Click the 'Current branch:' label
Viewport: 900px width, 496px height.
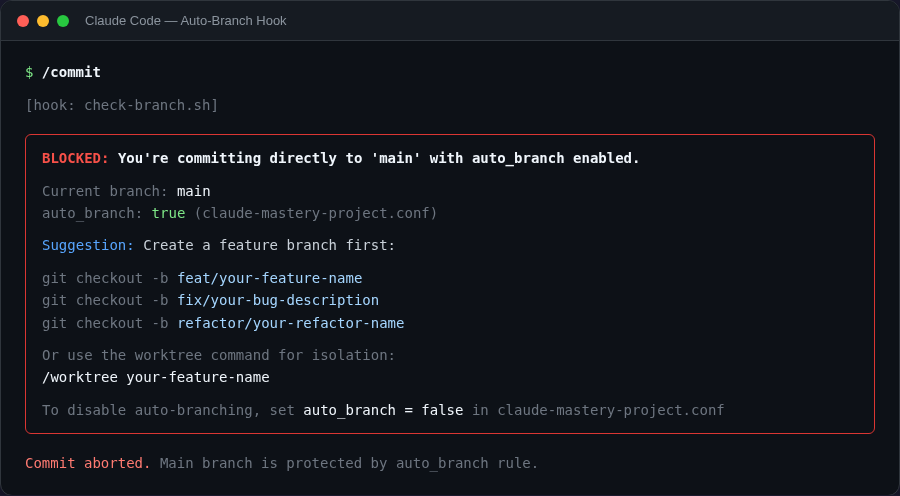[105, 191]
